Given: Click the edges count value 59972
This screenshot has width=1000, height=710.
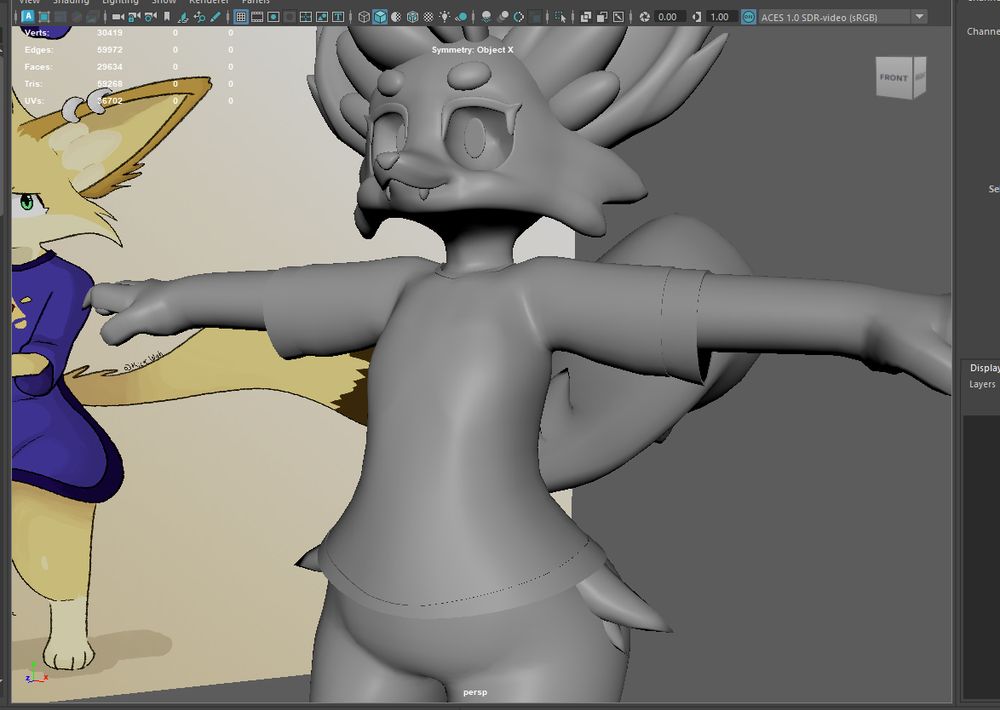Looking at the screenshot, I should tap(110, 50).
